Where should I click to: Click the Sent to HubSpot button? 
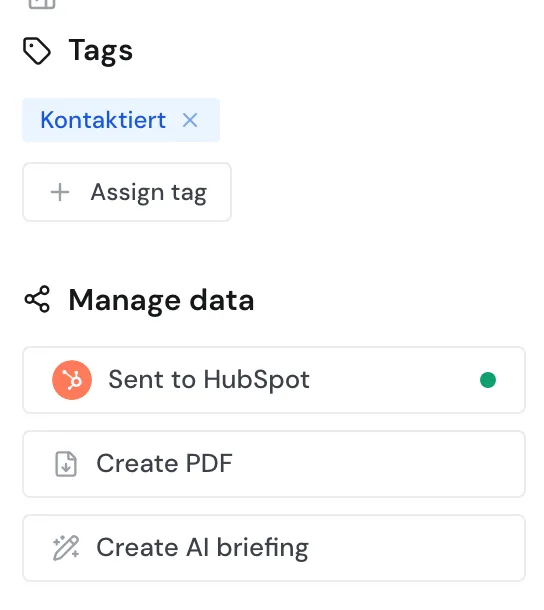click(274, 380)
